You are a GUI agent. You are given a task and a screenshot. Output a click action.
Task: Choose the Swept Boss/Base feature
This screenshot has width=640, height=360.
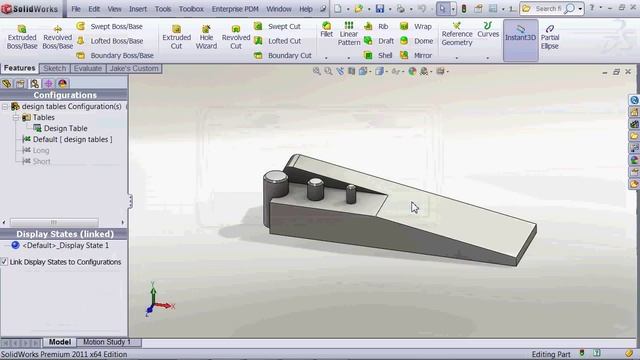click(x=109, y=27)
